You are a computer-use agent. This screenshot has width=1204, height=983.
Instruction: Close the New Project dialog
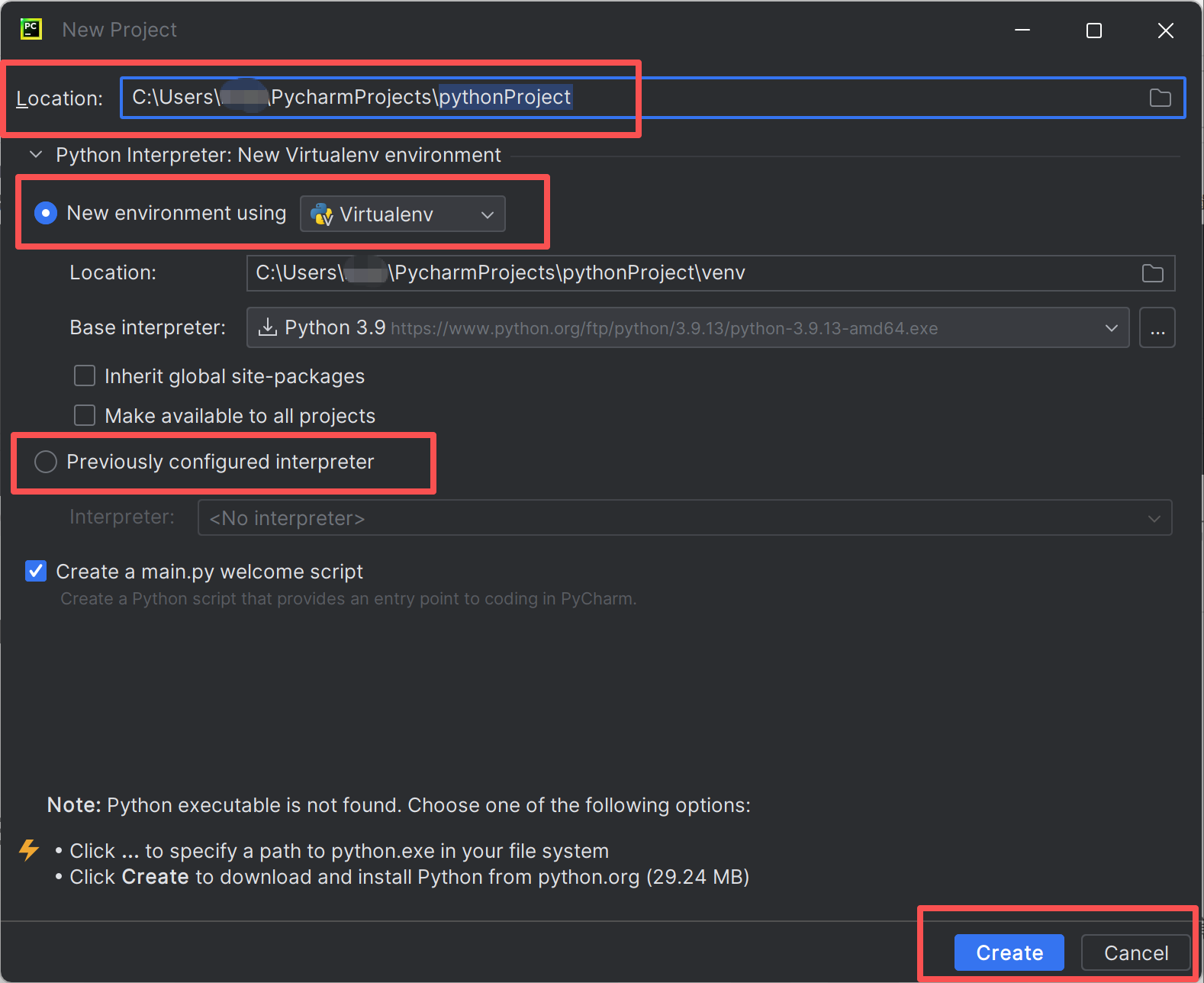tap(1165, 31)
